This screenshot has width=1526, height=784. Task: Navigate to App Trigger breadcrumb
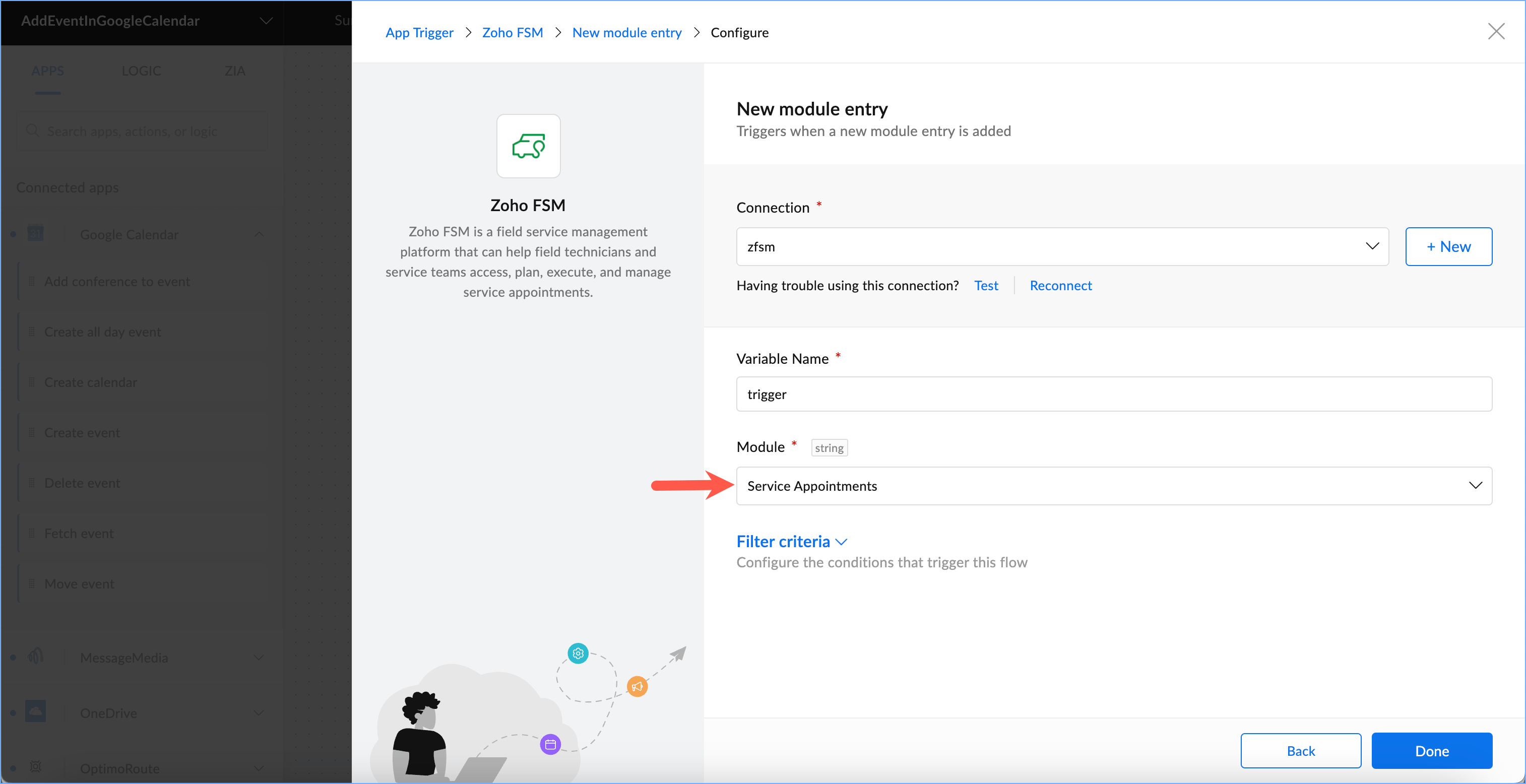click(x=419, y=33)
